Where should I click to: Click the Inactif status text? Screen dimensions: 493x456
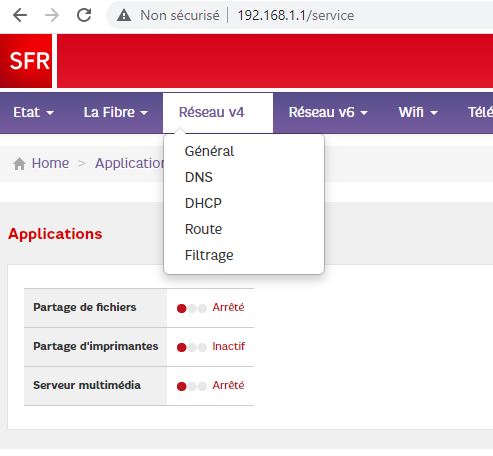pos(228,346)
